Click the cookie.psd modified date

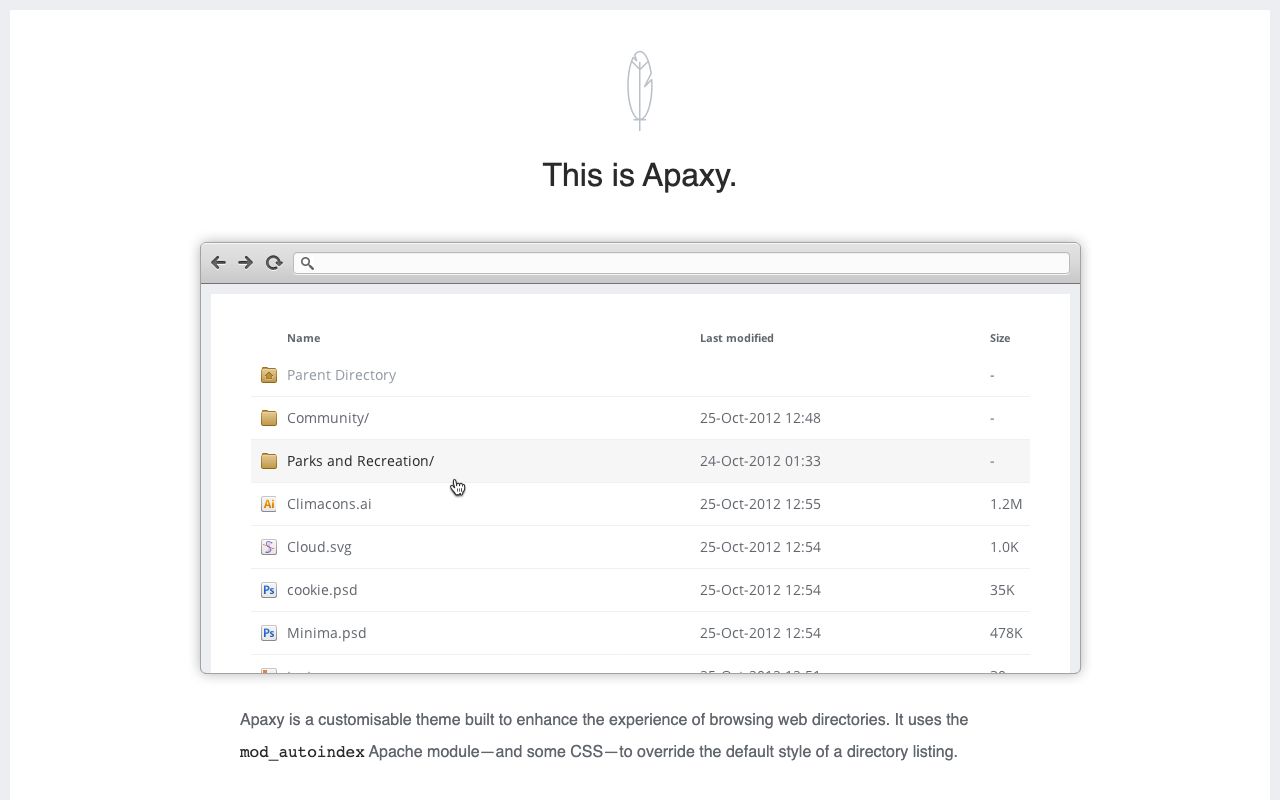click(760, 590)
